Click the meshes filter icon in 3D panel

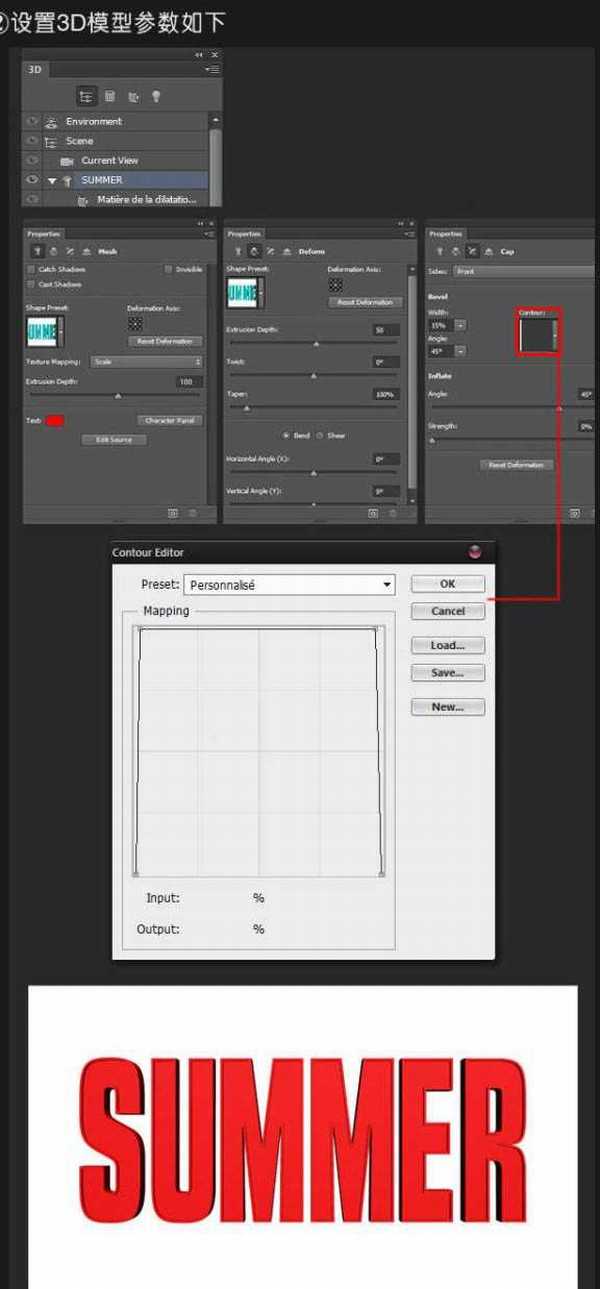coord(110,96)
